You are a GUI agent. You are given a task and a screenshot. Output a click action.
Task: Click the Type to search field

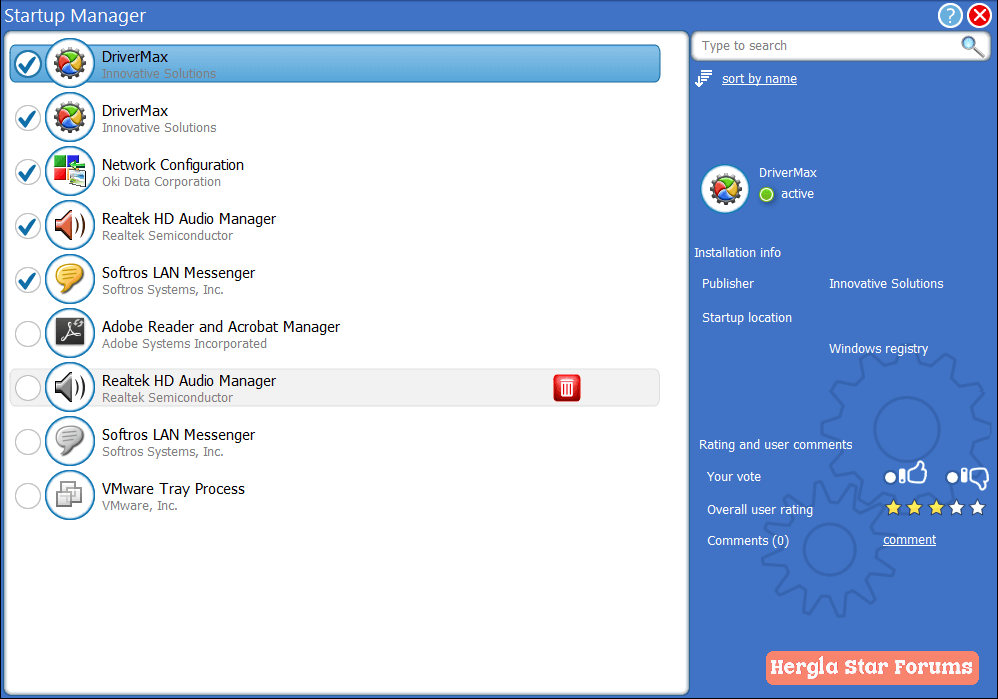[825, 46]
